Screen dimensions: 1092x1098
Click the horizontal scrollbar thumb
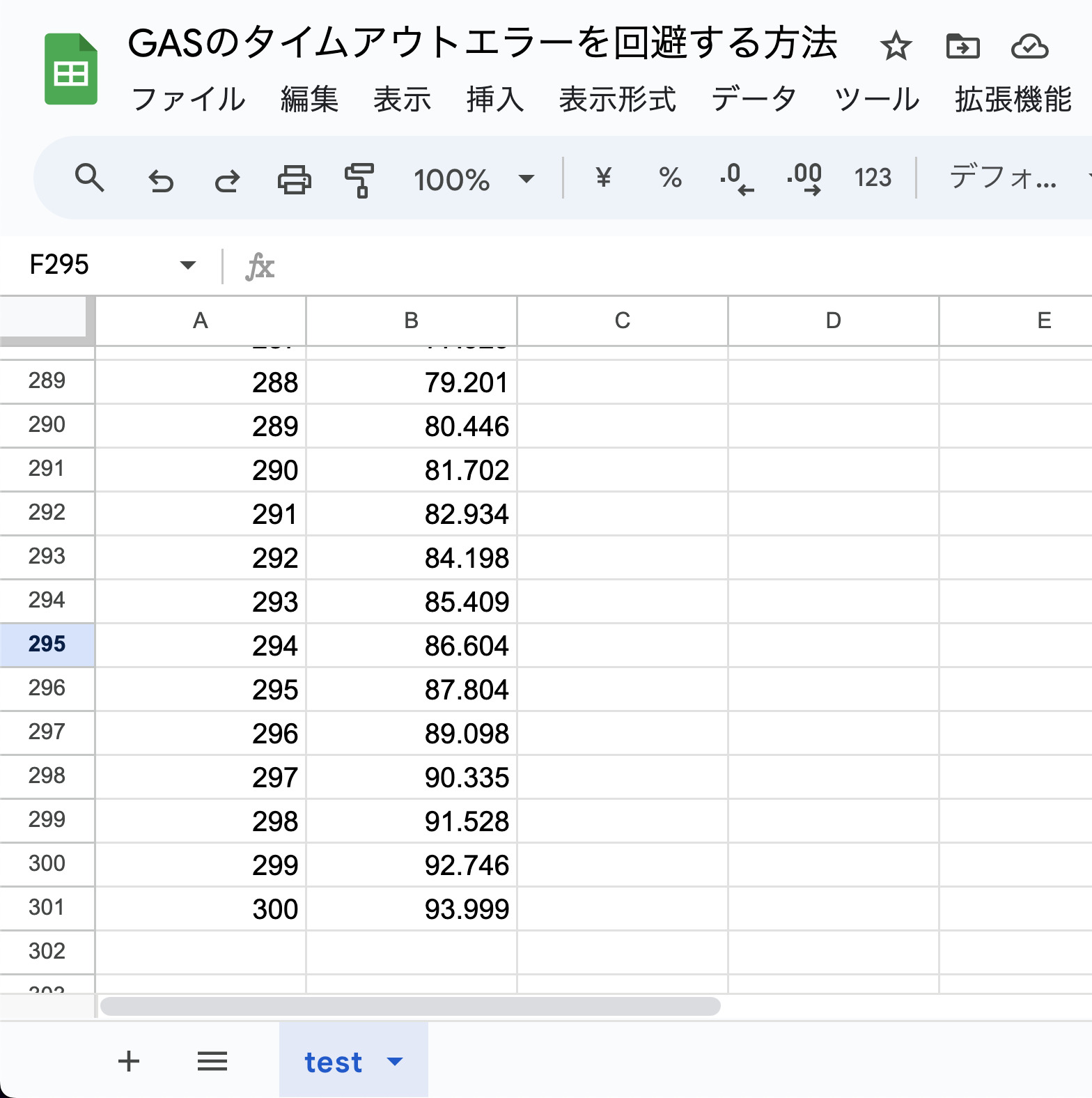(410, 1006)
